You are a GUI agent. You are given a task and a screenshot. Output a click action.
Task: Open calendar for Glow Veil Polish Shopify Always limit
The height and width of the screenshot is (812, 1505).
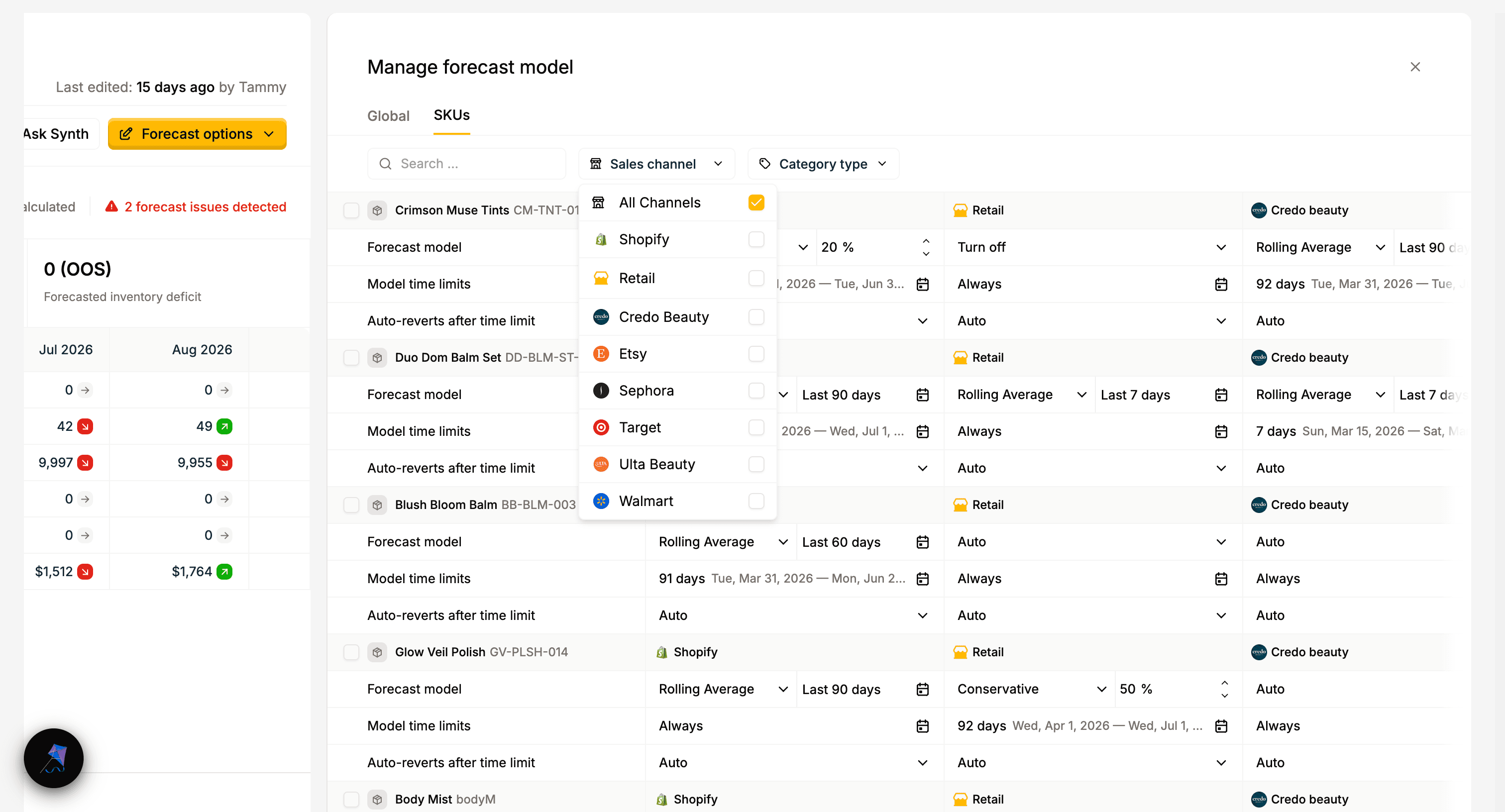(923, 725)
